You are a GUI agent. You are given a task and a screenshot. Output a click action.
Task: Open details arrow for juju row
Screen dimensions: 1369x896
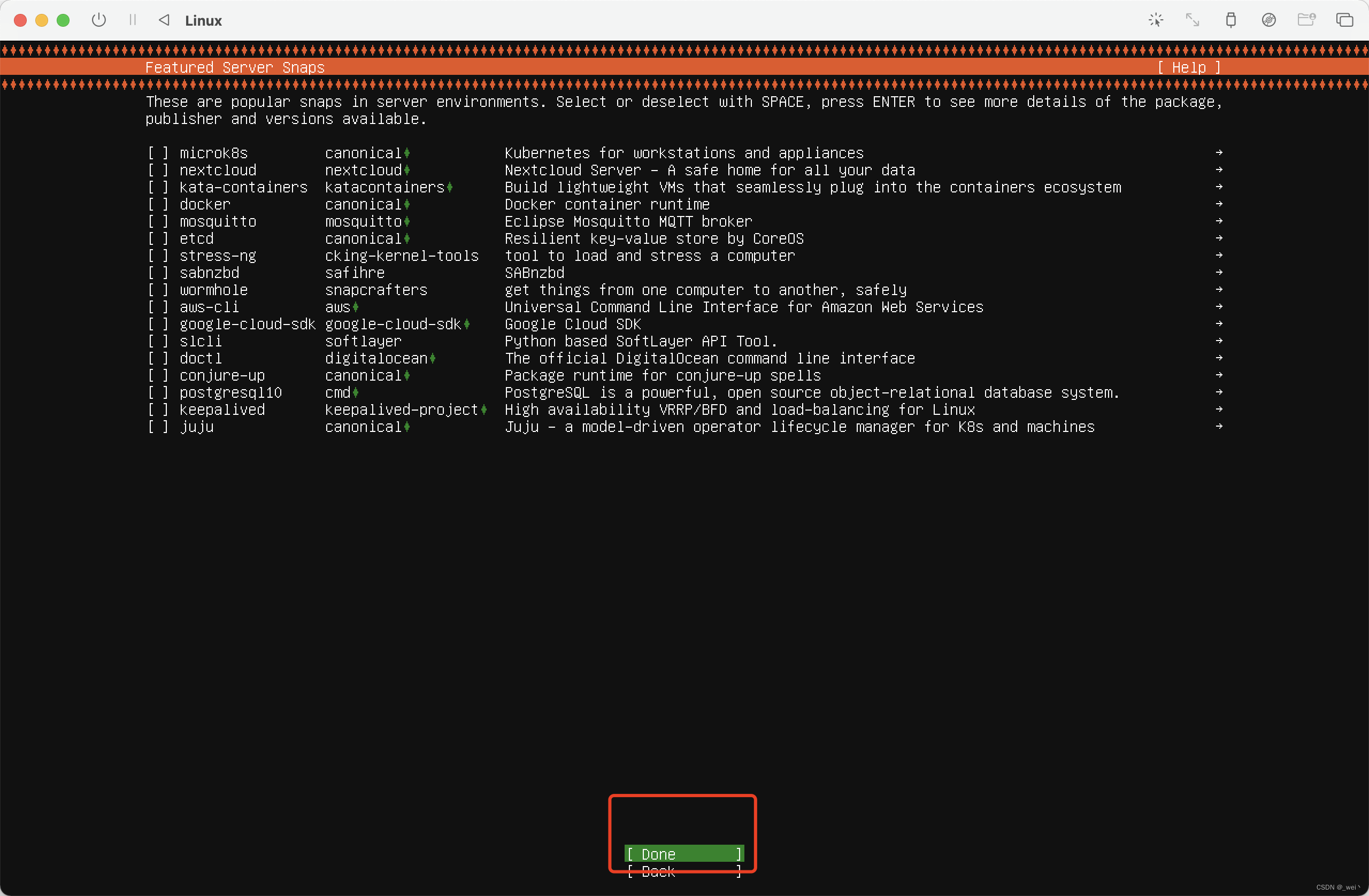1218,426
